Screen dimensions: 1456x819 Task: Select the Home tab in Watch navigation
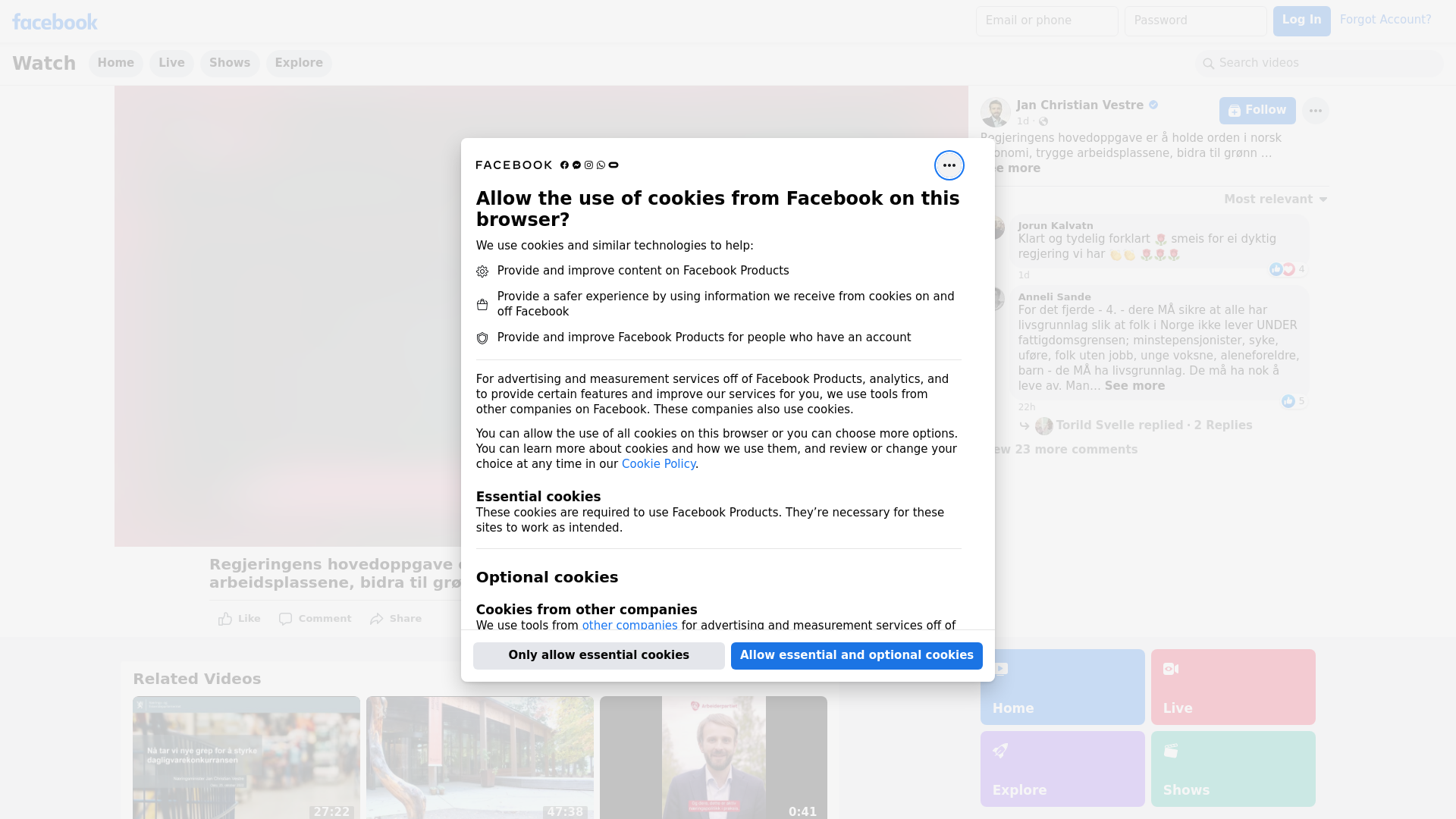116,63
